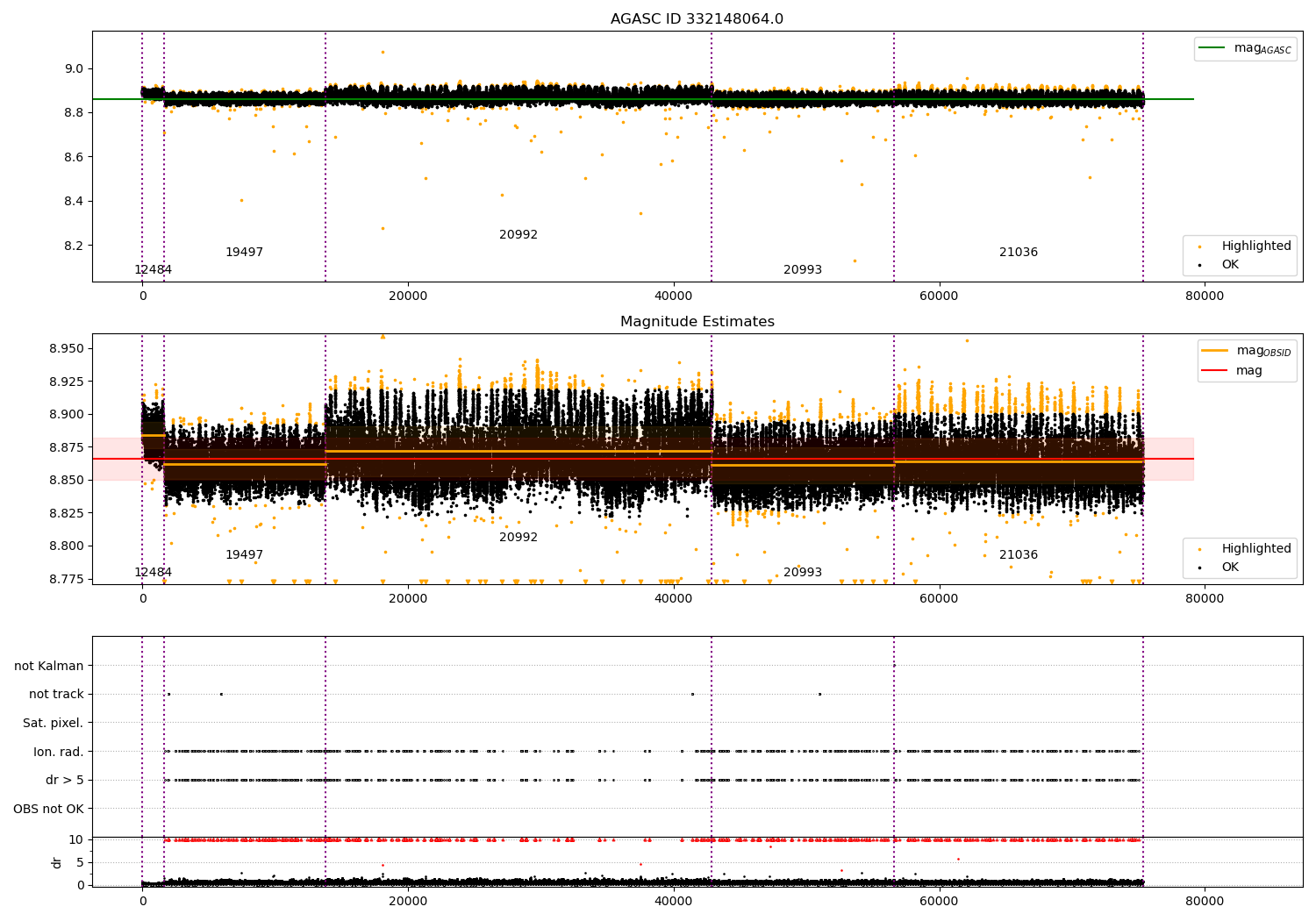Click the green line swatch in top legend
Viewport: 1316px width, 921px height.
(1212, 48)
